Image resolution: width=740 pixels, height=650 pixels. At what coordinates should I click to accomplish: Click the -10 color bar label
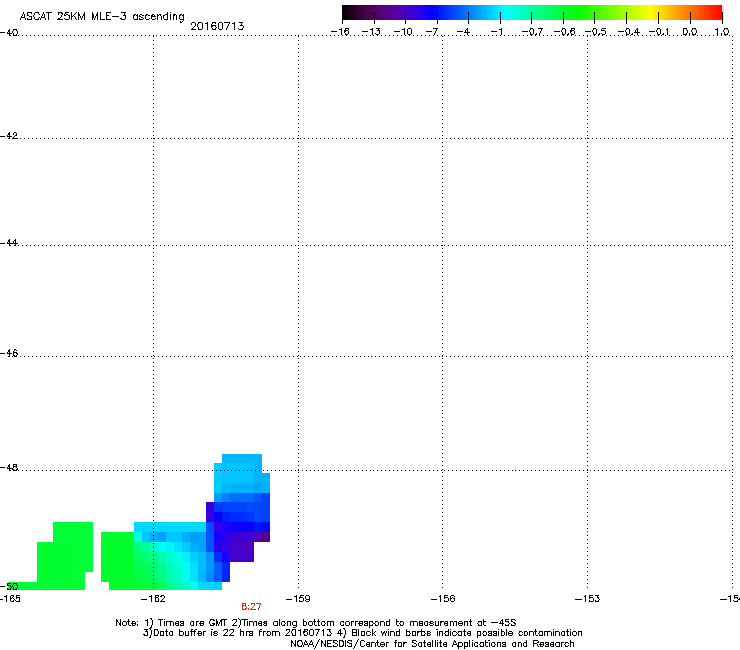coord(403,32)
